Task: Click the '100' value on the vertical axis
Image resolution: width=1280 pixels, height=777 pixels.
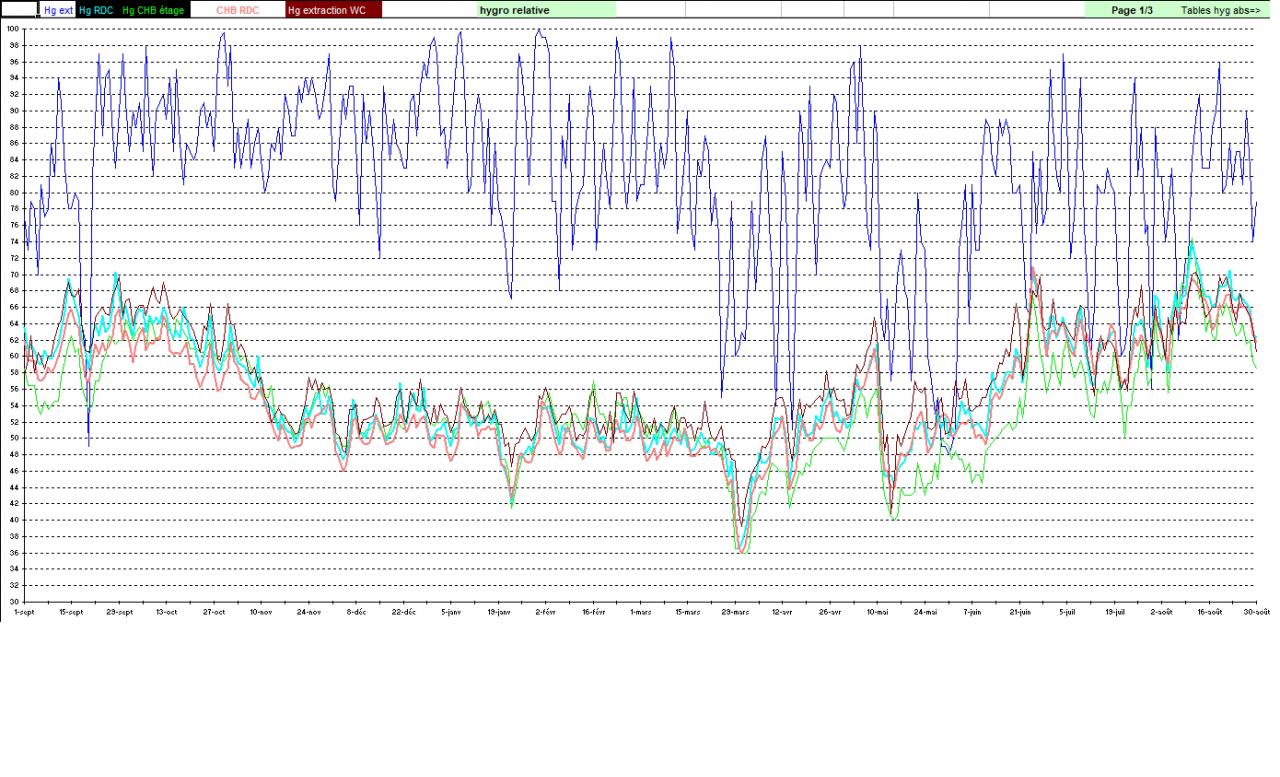Action: (x=13, y=29)
